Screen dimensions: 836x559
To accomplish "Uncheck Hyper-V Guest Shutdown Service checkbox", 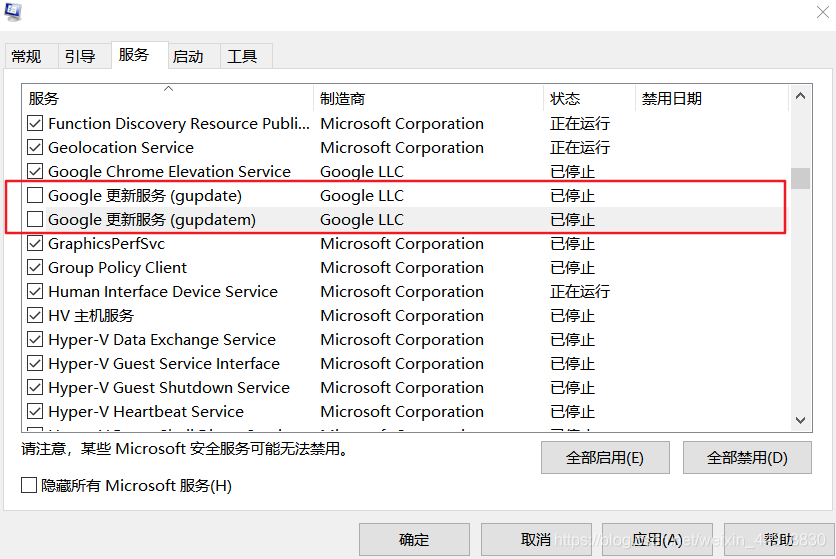I will (35, 388).
